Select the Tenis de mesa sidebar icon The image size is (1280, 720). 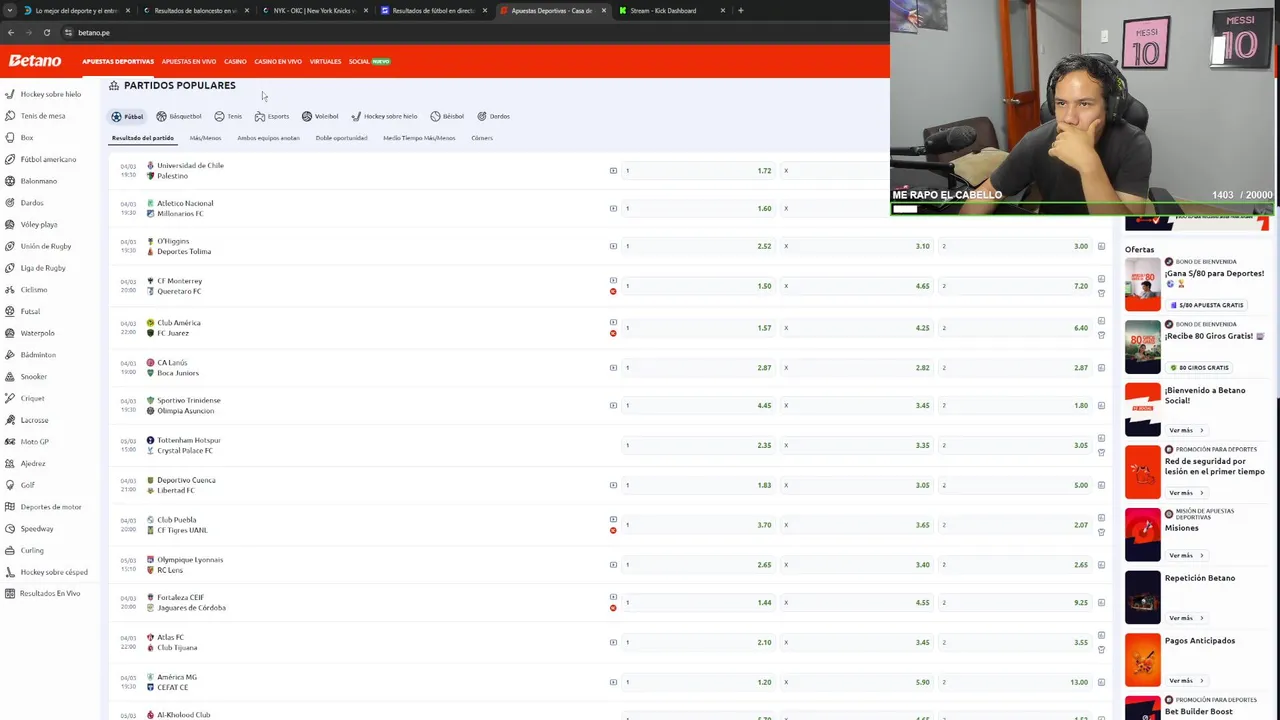[x=10, y=116]
